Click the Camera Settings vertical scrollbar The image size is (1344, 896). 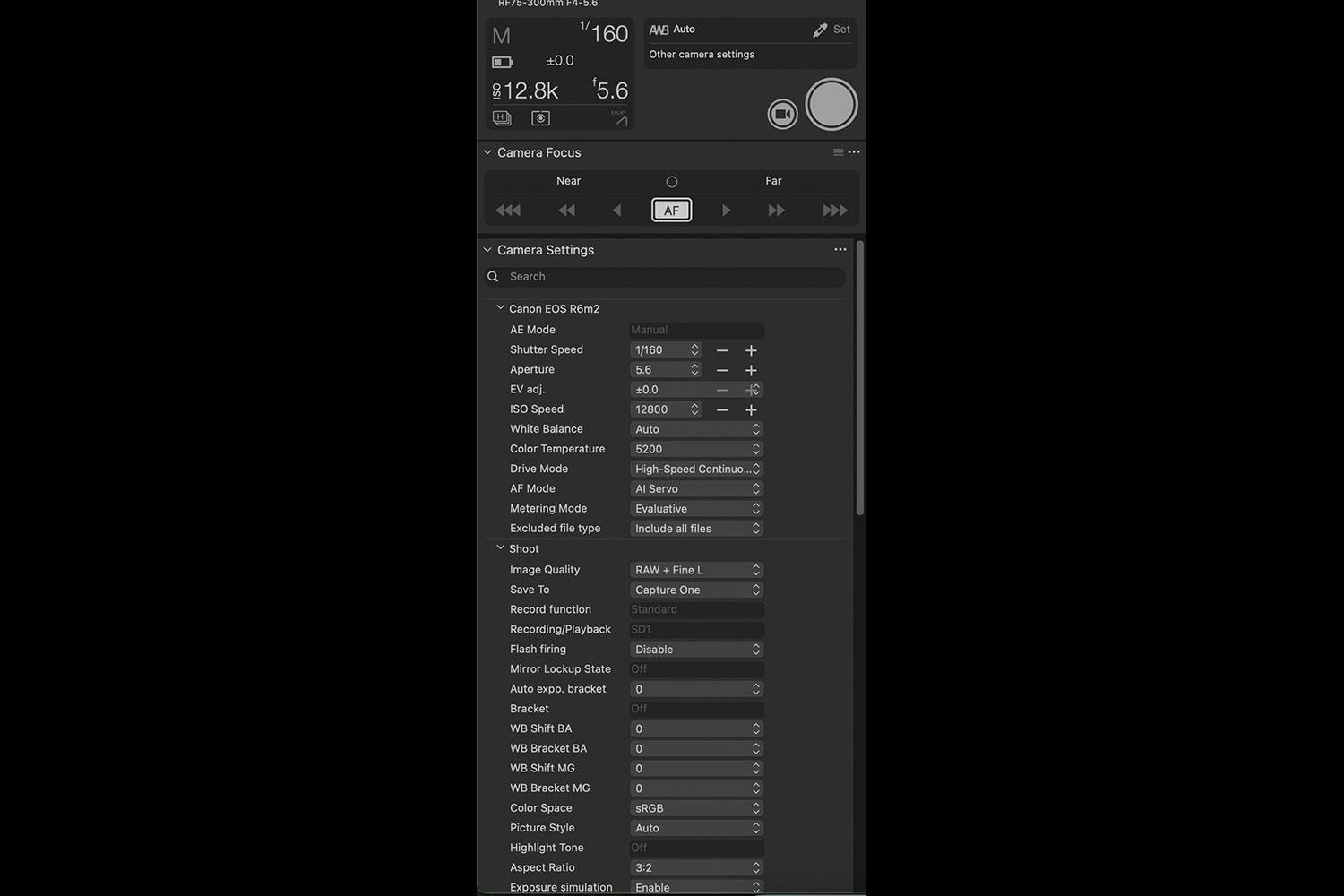(x=860, y=376)
